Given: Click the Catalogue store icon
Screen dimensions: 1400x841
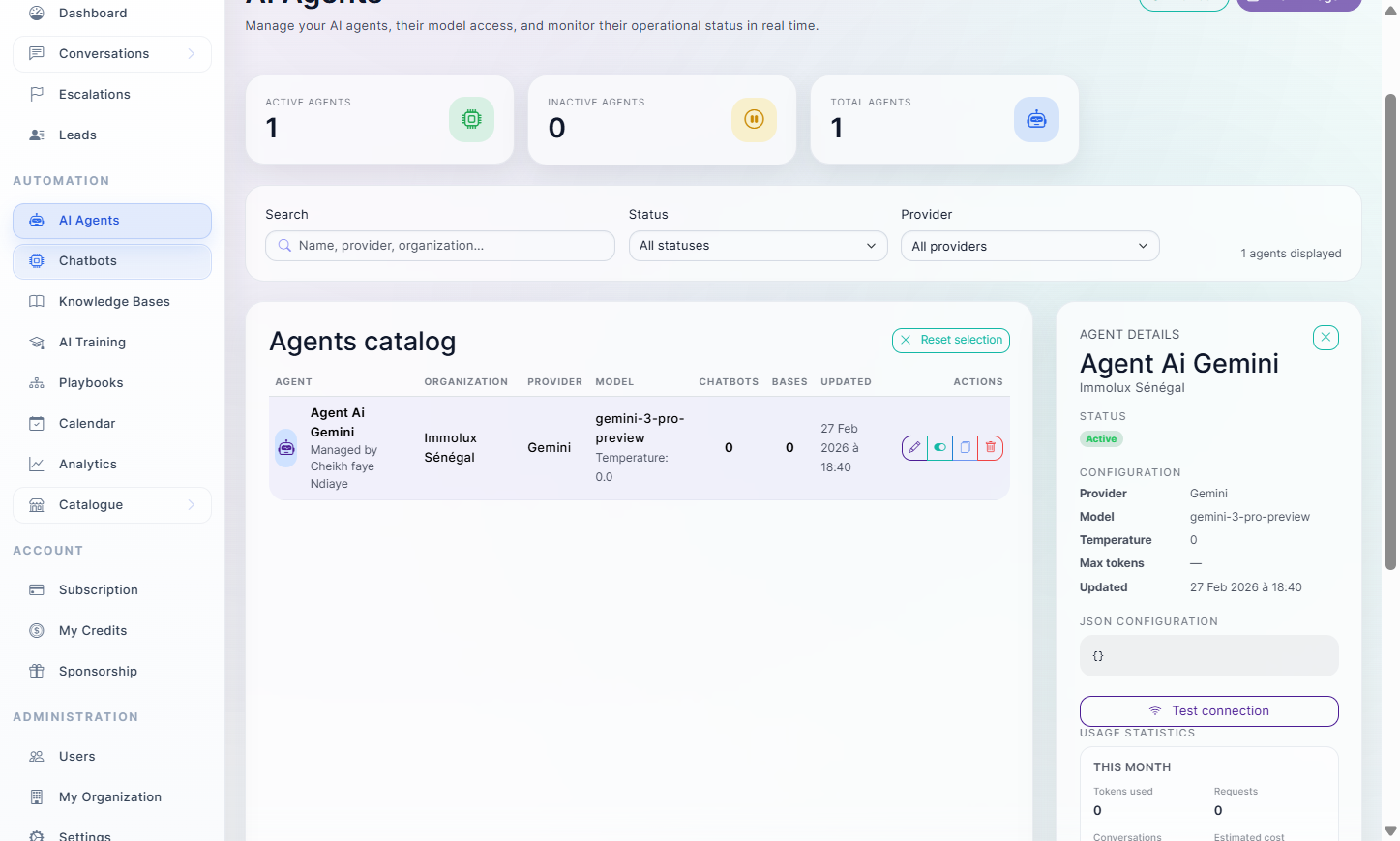Looking at the screenshot, I should (37, 505).
